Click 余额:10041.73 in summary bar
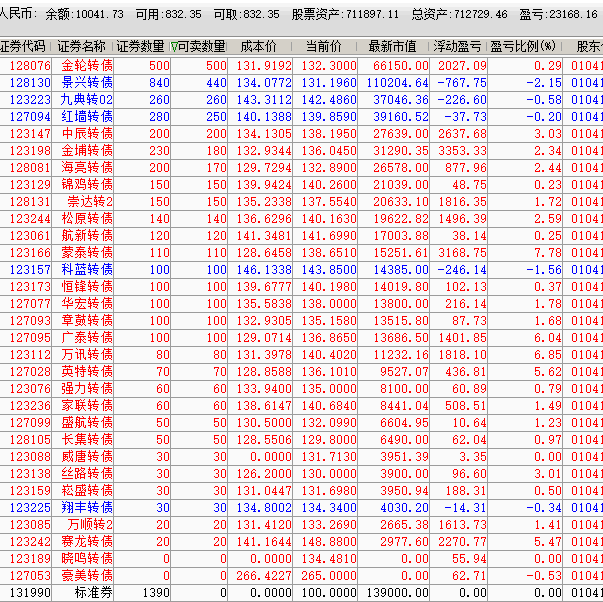 click(x=85, y=15)
